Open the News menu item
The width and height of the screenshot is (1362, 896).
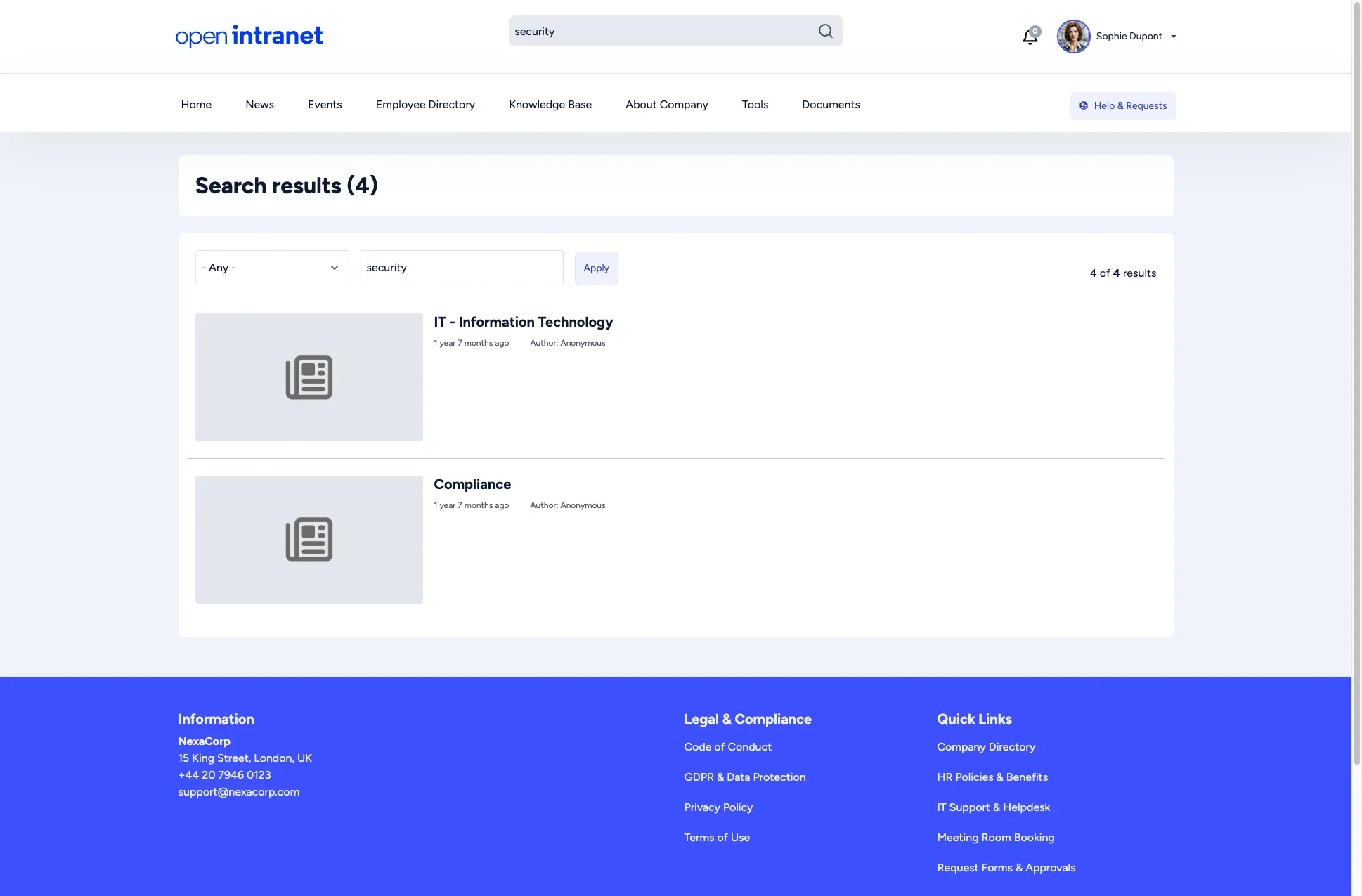[259, 105]
